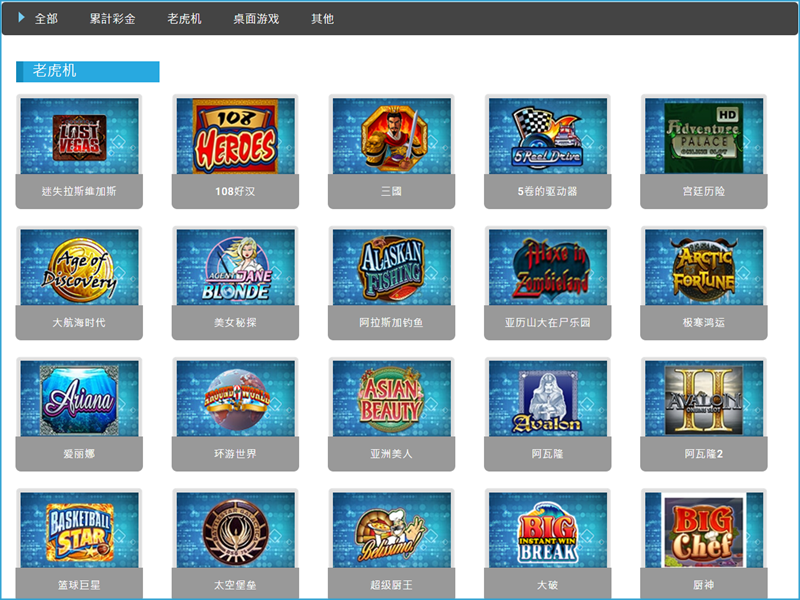Select the 5 Reel Drive game icon
The width and height of the screenshot is (800, 600).
coord(547,136)
